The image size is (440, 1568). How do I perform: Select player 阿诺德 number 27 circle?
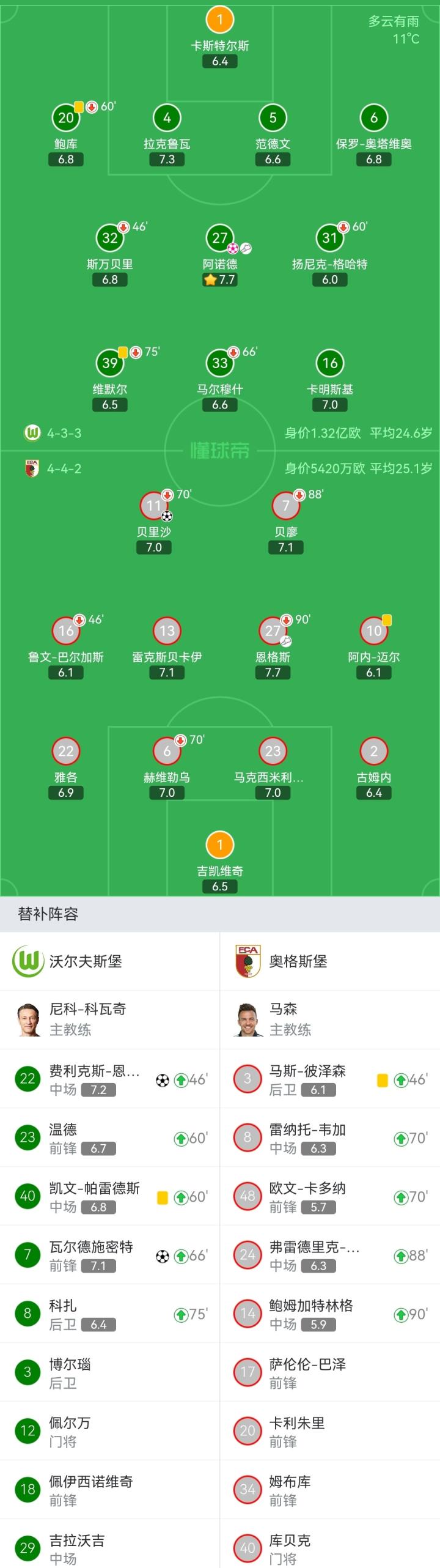220,238
